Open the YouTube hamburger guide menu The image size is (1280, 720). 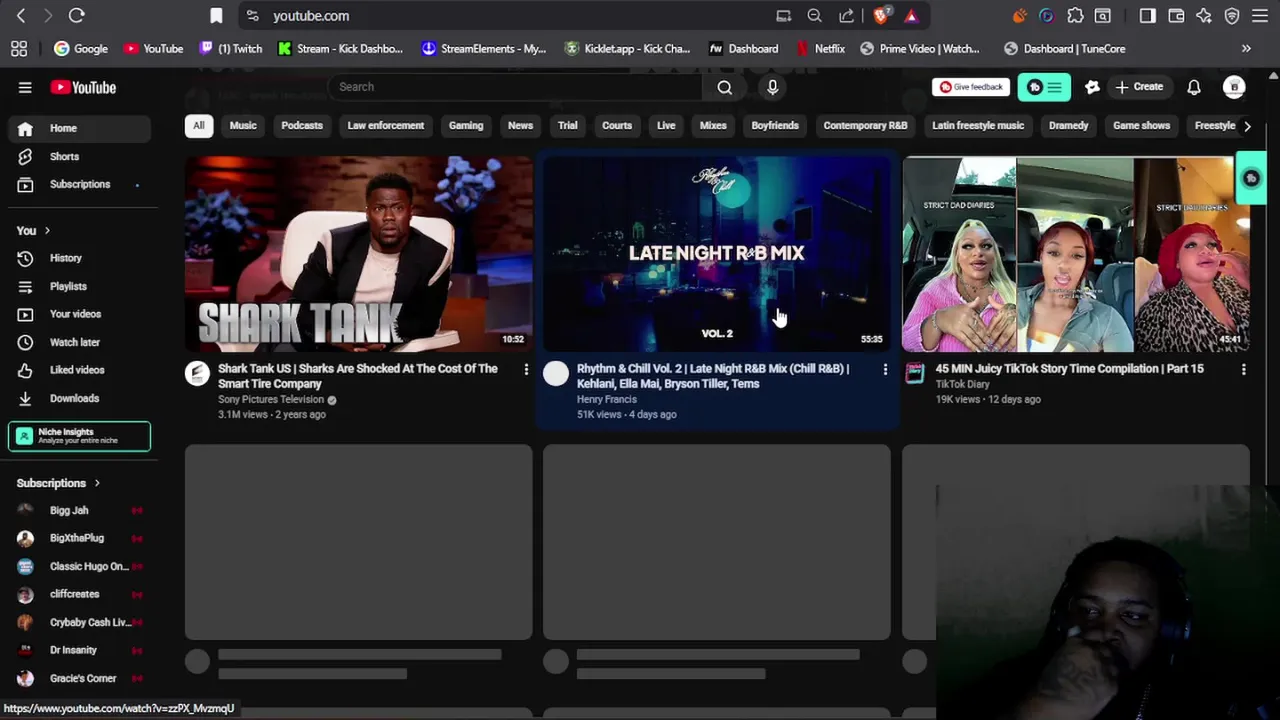click(25, 87)
